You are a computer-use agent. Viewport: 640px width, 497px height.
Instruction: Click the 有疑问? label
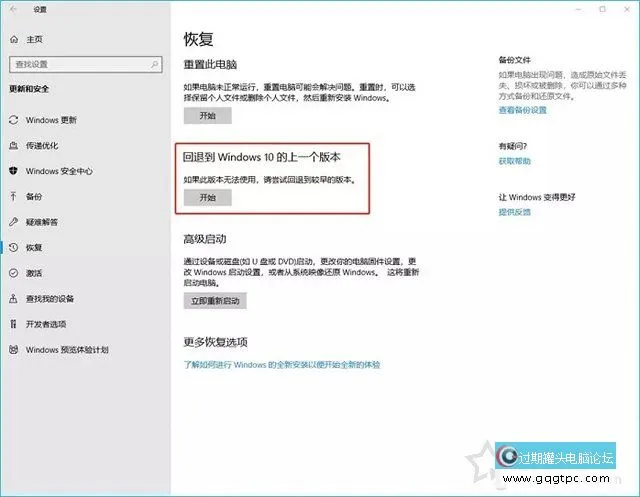[513, 146]
